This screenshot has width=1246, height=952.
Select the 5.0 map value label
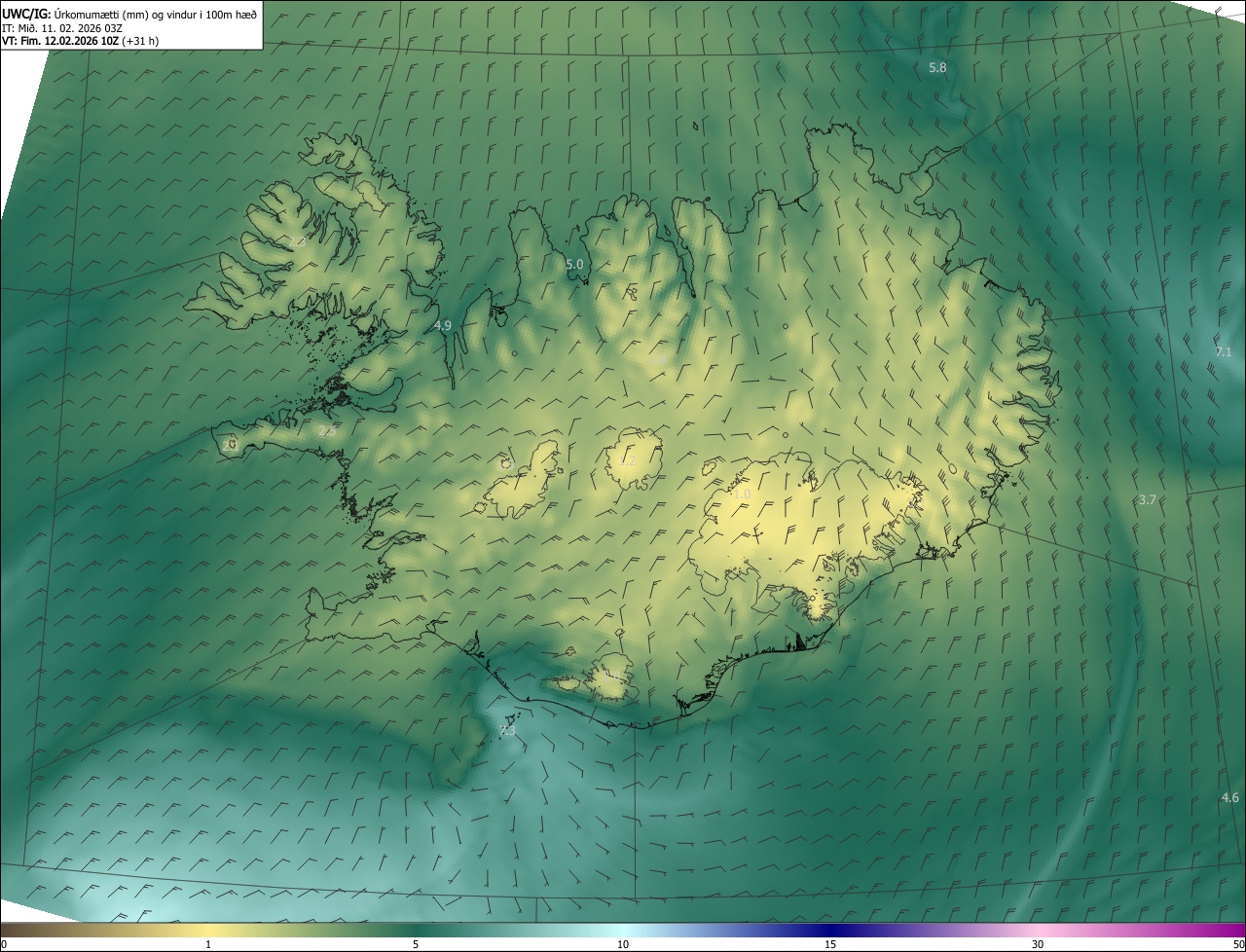[574, 264]
